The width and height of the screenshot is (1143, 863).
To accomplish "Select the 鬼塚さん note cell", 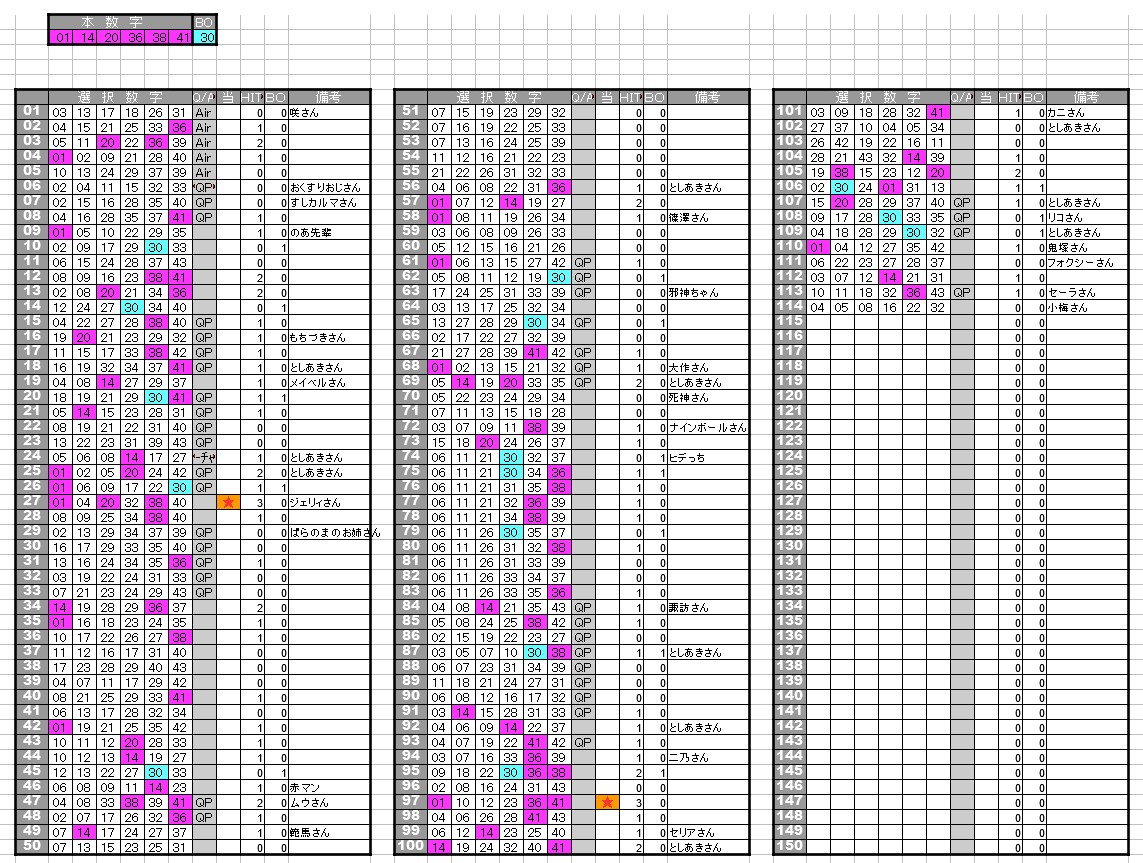I will tap(1087, 247).
